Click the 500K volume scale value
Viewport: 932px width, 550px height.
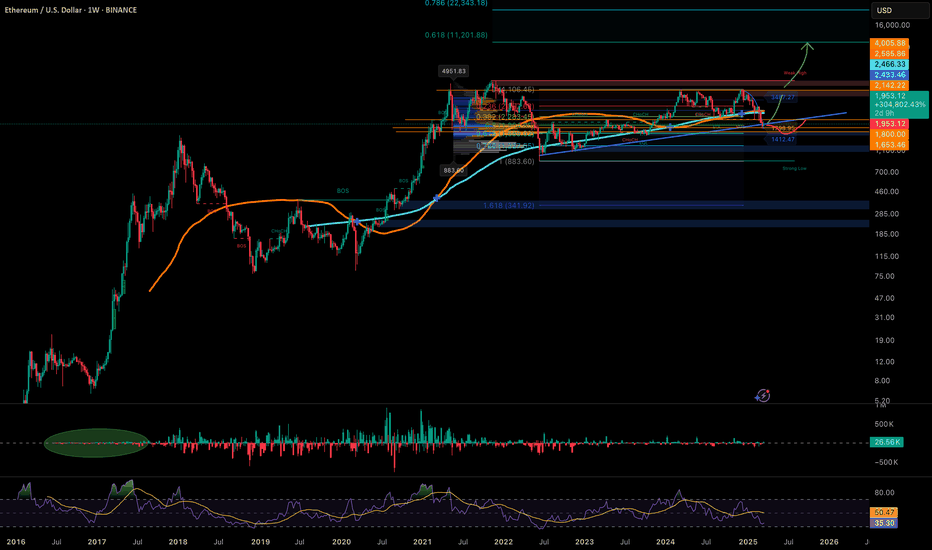point(884,424)
